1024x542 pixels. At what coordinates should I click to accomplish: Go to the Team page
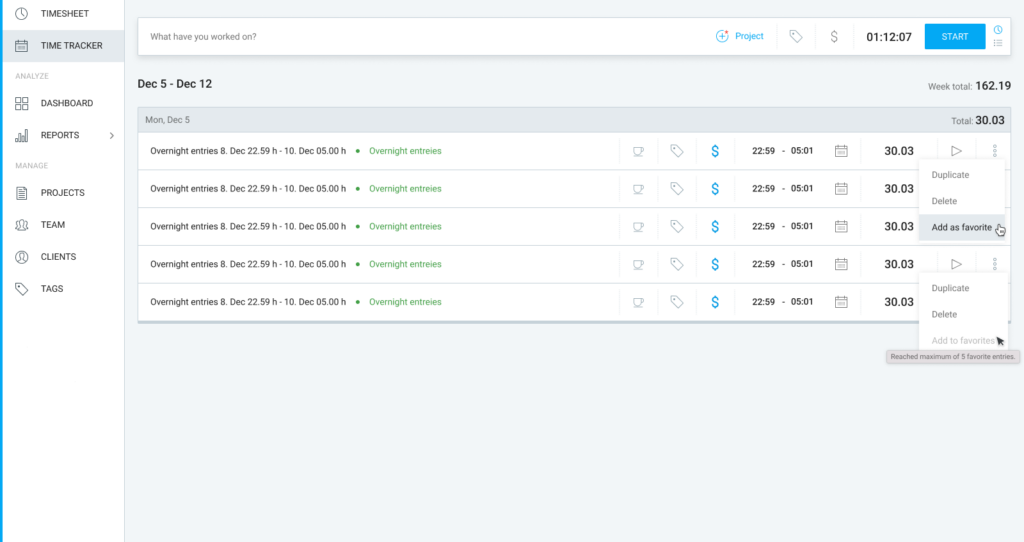point(52,225)
